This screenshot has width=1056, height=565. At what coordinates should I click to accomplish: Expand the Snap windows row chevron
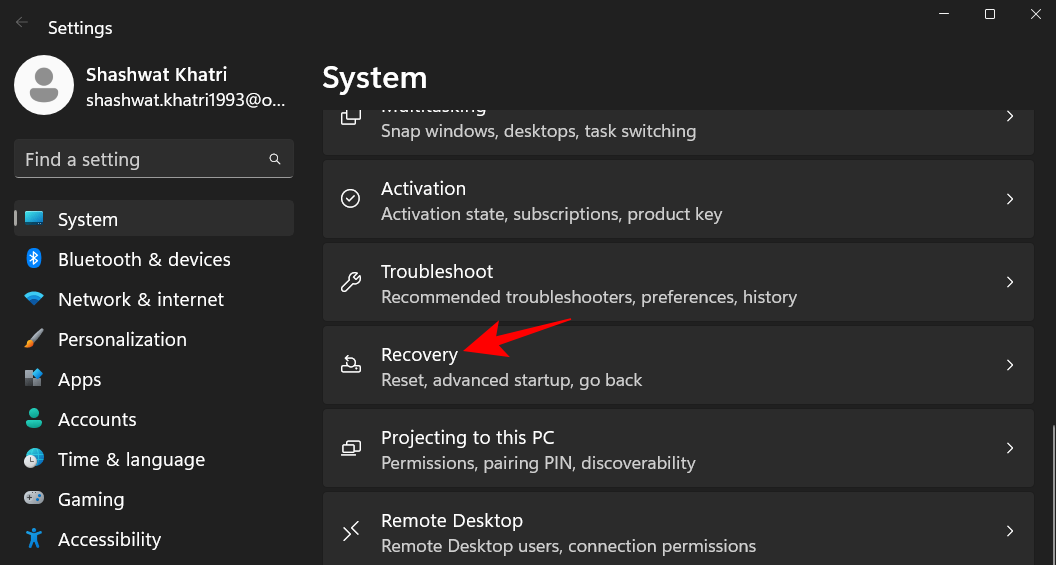1010,117
